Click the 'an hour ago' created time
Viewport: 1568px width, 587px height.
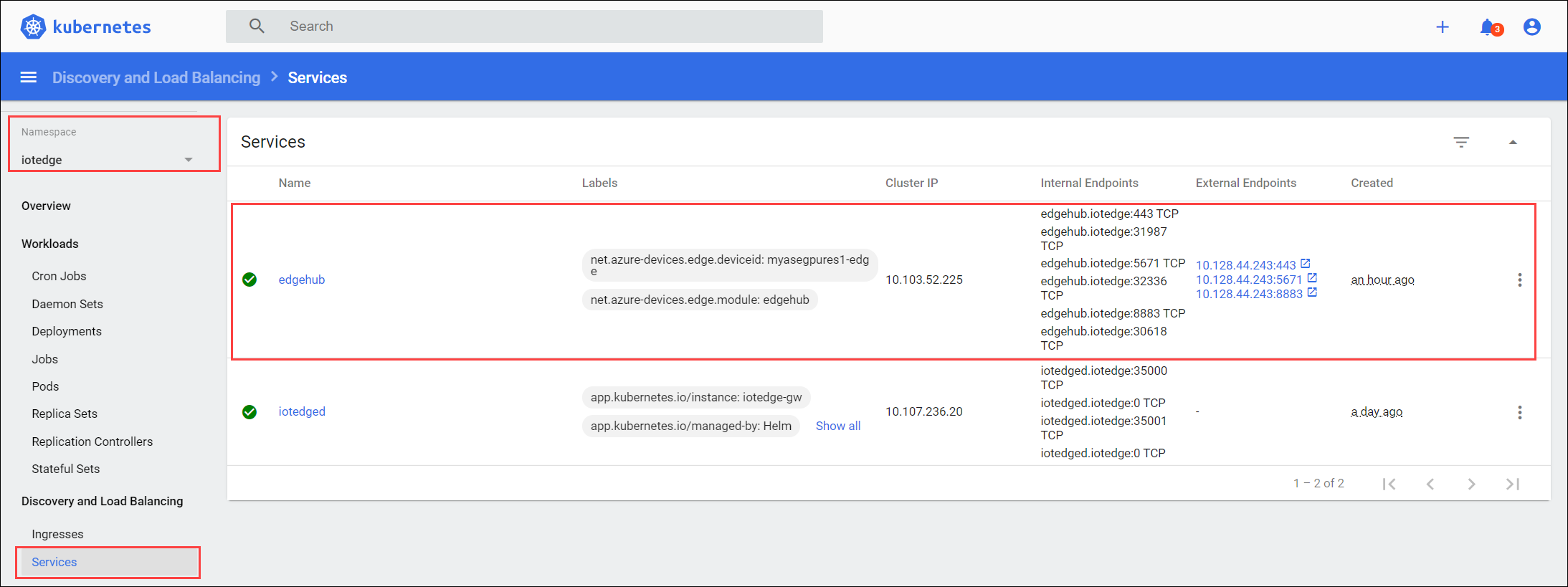pos(1382,280)
